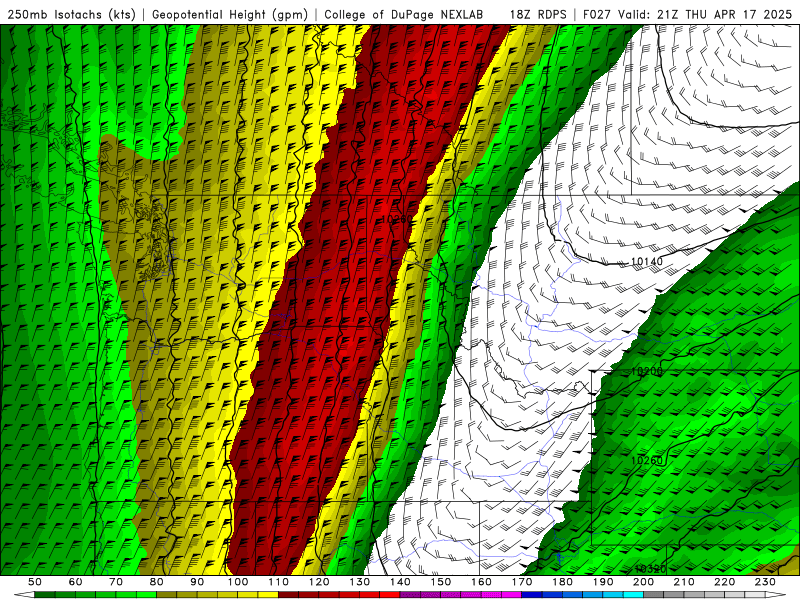Click the 130 value on the color scale
This screenshot has height=600, width=800.
360,582
